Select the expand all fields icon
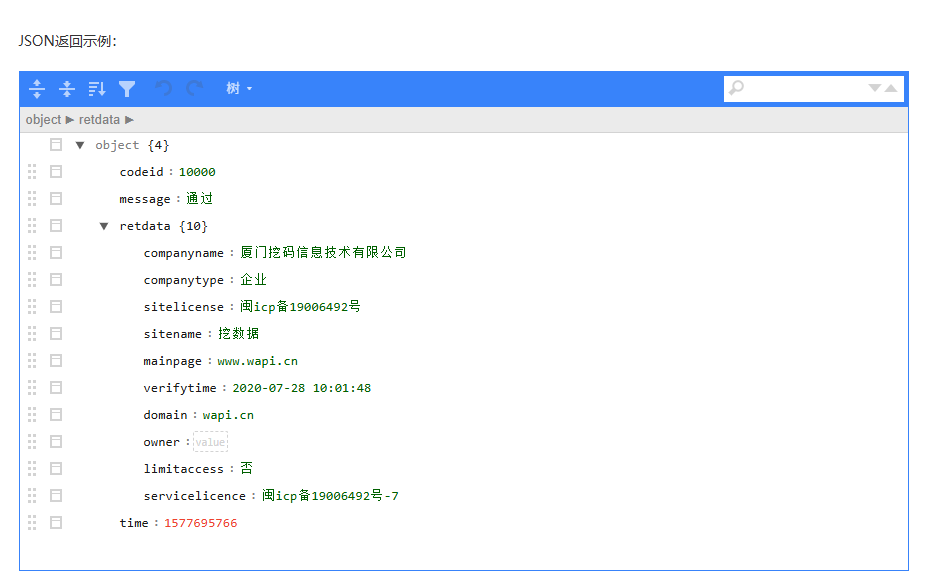The image size is (926, 582). point(37,89)
